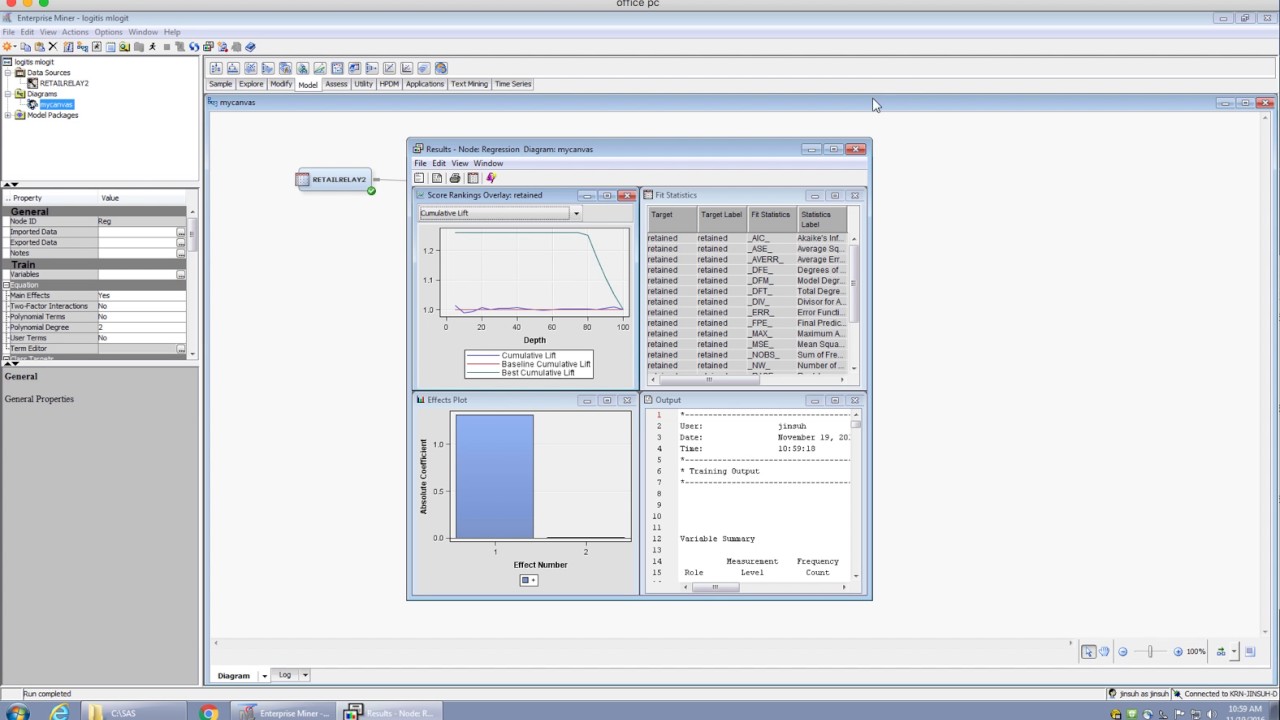The height and width of the screenshot is (720, 1280).
Task: Click the Fit Statistics column header
Action: 770,219
